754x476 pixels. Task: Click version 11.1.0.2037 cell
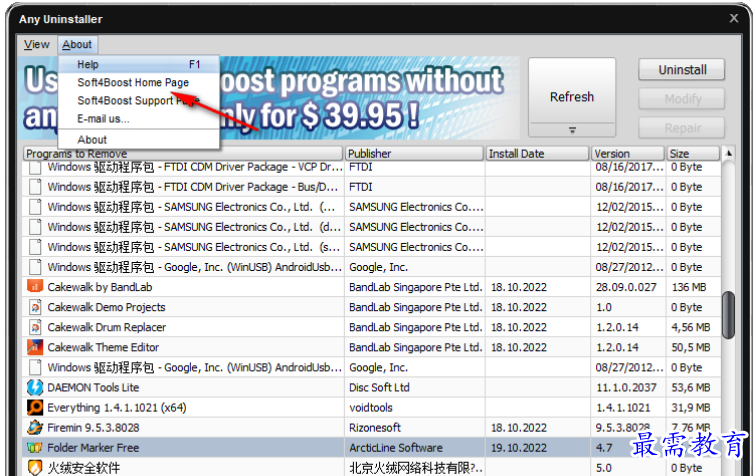click(626, 388)
